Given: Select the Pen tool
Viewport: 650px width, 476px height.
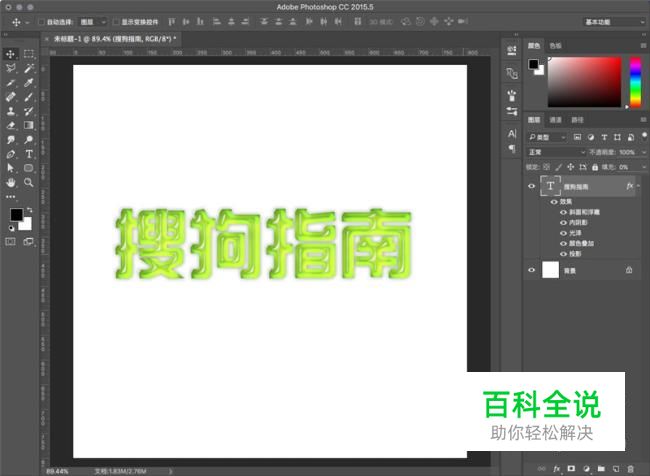Looking at the screenshot, I should [10, 154].
